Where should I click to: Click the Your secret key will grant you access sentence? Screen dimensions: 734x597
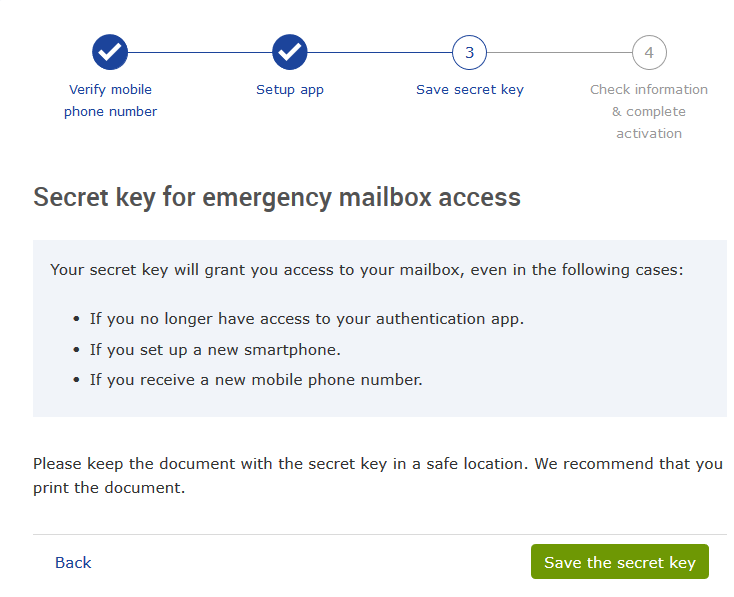[367, 270]
